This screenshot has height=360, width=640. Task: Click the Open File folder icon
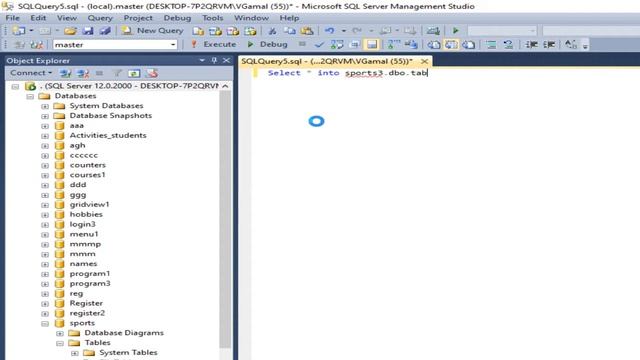[x=70, y=31]
